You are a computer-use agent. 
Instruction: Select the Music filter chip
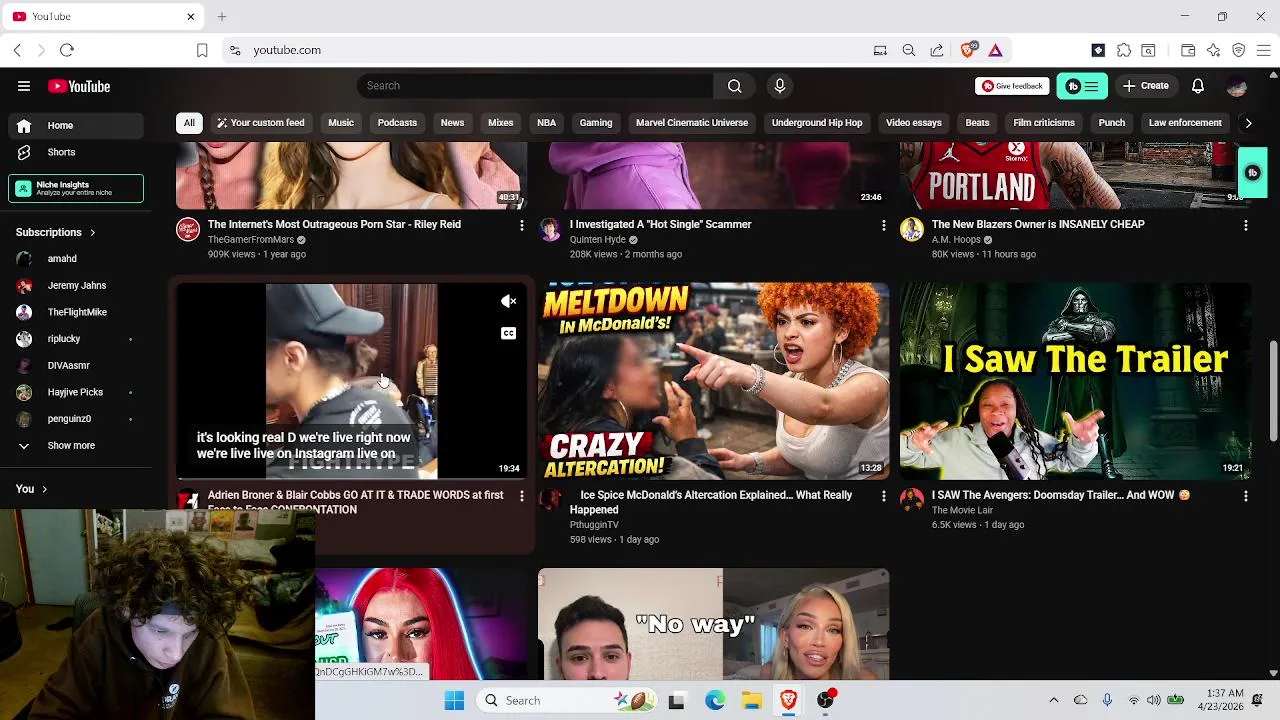pos(341,123)
